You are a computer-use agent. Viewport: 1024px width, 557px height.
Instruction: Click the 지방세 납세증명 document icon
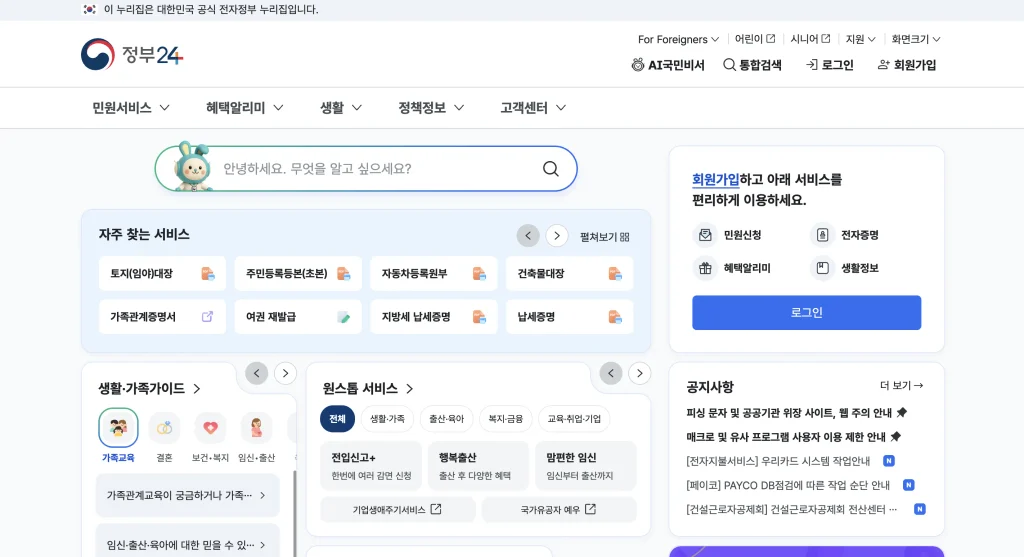[479, 317]
